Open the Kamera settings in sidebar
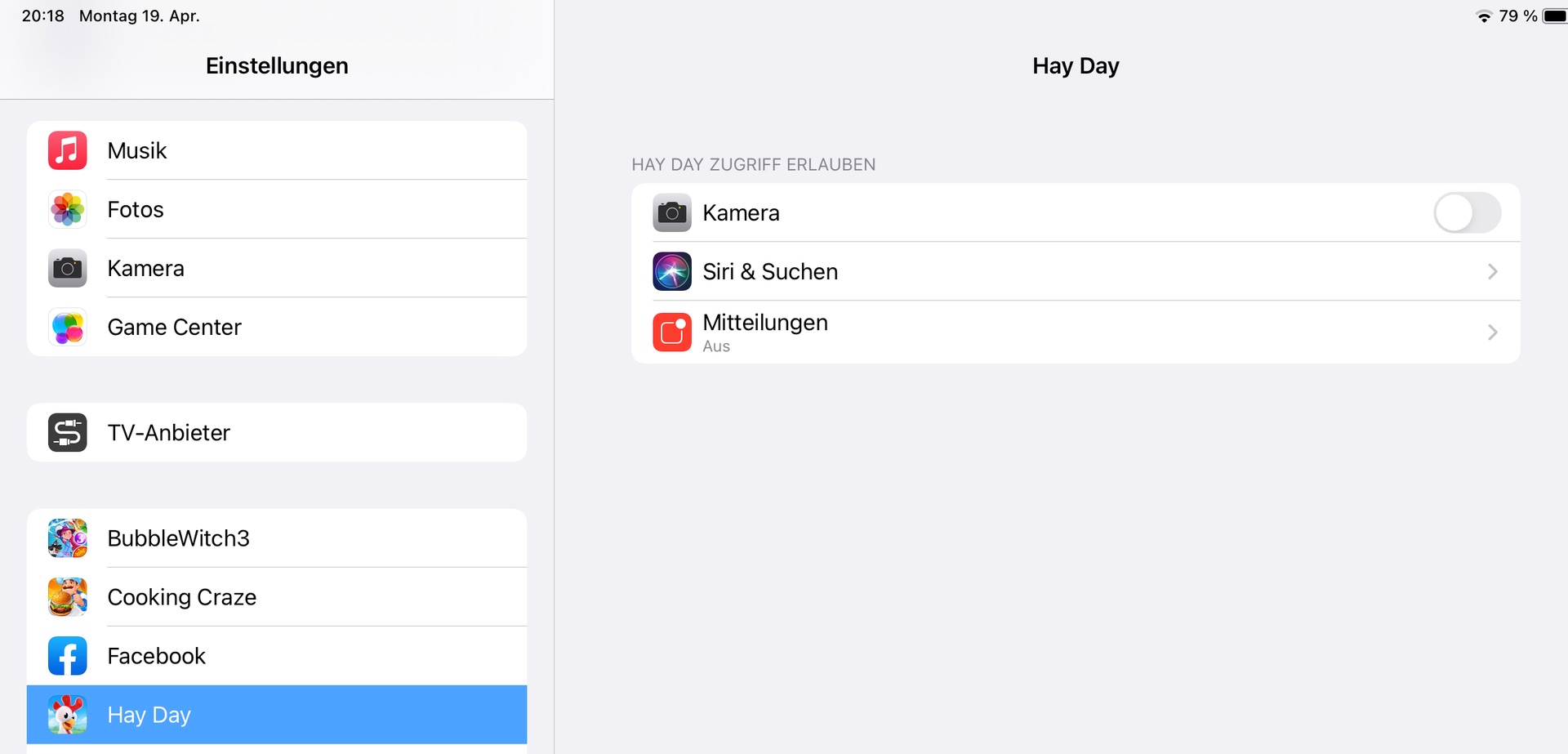 point(145,268)
